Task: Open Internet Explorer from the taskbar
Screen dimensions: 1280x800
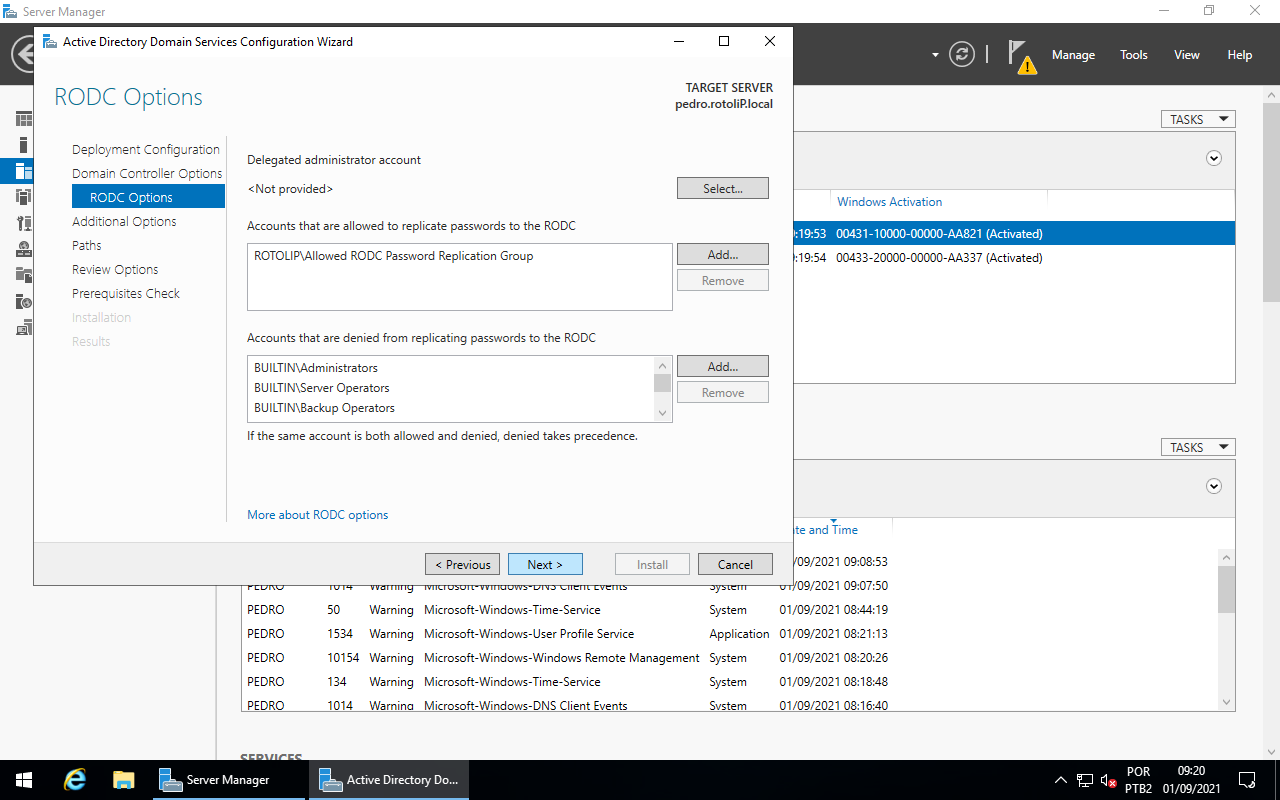Action: [x=75, y=780]
